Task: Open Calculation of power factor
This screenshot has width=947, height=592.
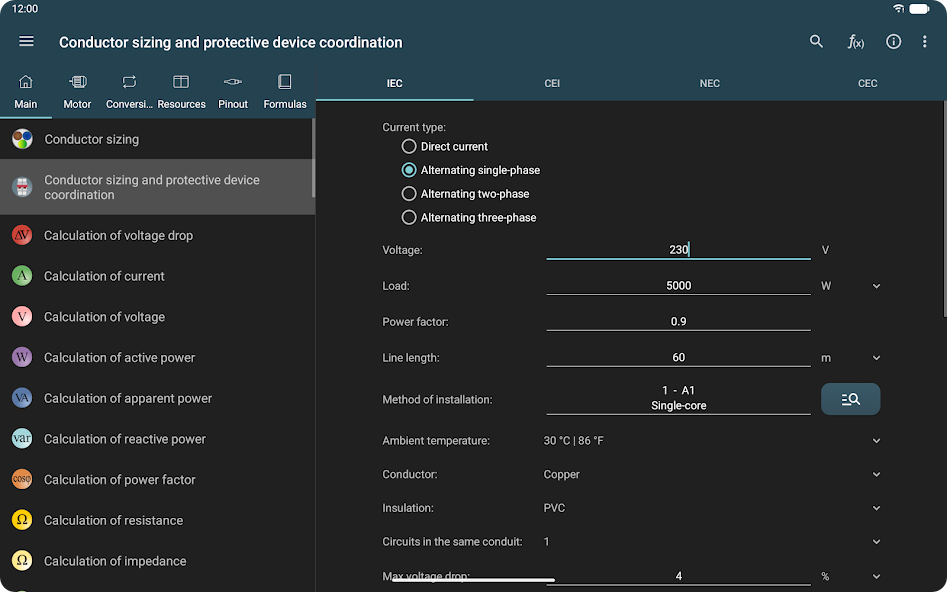Action: coord(156,479)
